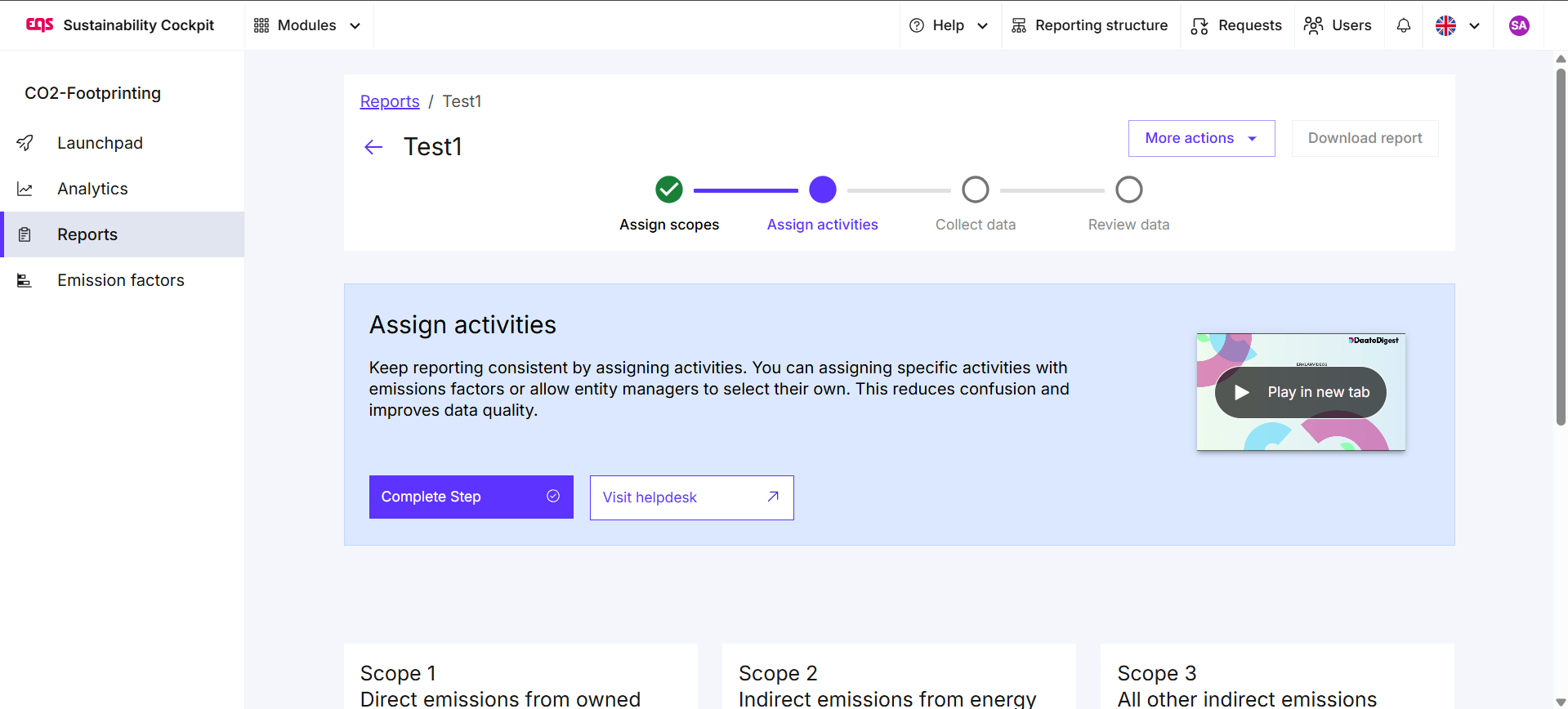The image size is (1568, 709).
Task: Click the notification bell icon
Action: (x=1403, y=25)
